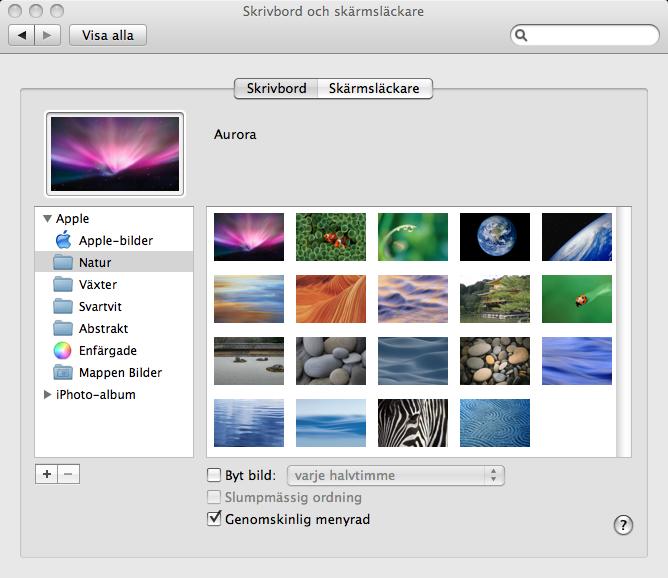Click the Apple group header label
This screenshot has height=578, width=668.
coord(72,219)
